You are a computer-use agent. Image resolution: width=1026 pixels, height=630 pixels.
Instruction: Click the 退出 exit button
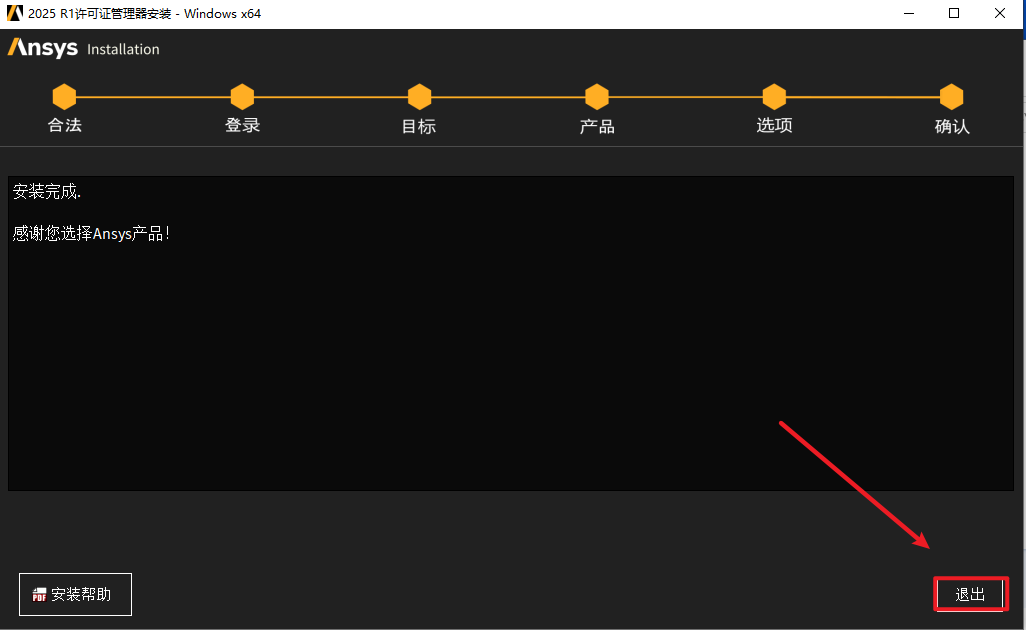970,594
